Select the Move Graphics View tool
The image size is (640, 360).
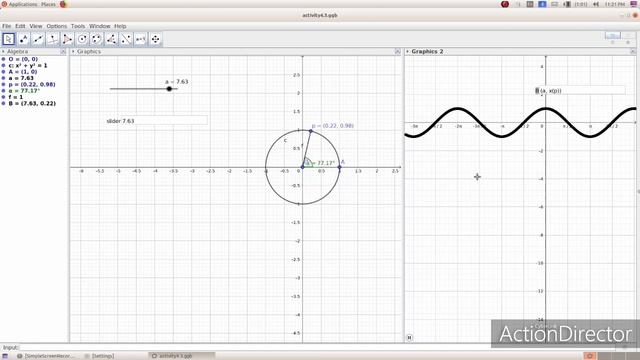coord(156,39)
